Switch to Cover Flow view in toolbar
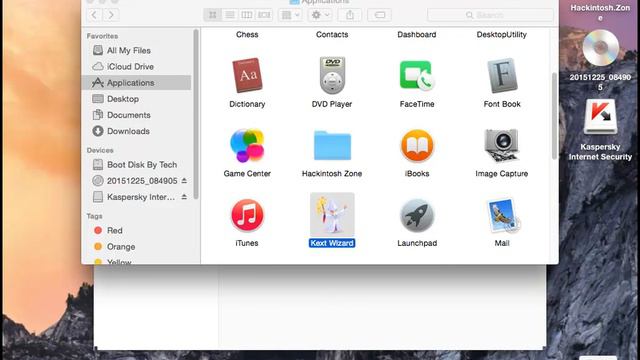The width and height of the screenshot is (640, 360). coord(264,15)
